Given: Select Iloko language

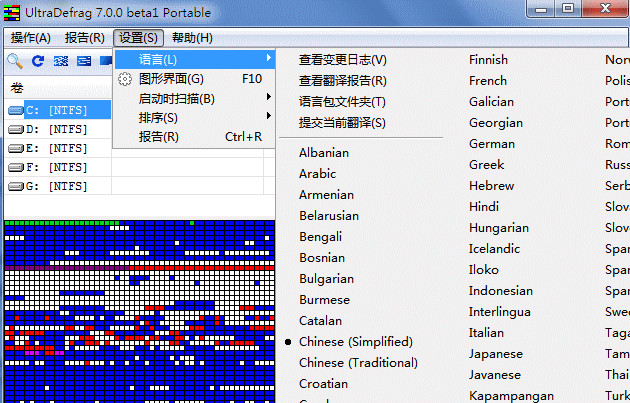Looking at the screenshot, I should click(x=483, y=270).
